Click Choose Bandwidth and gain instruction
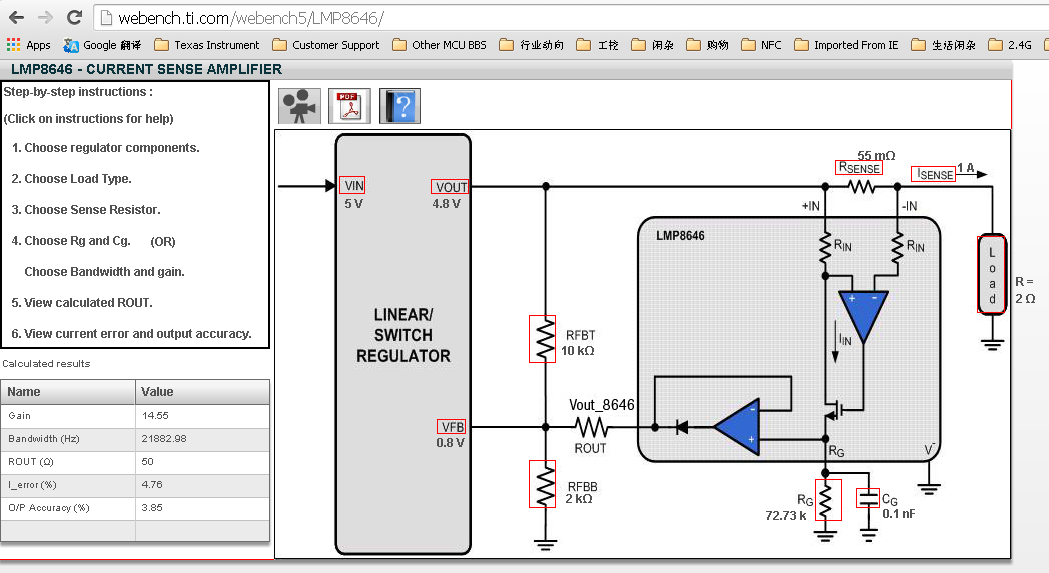Image resolution: width=1049 pixels, height=573 pixels. 104,272
